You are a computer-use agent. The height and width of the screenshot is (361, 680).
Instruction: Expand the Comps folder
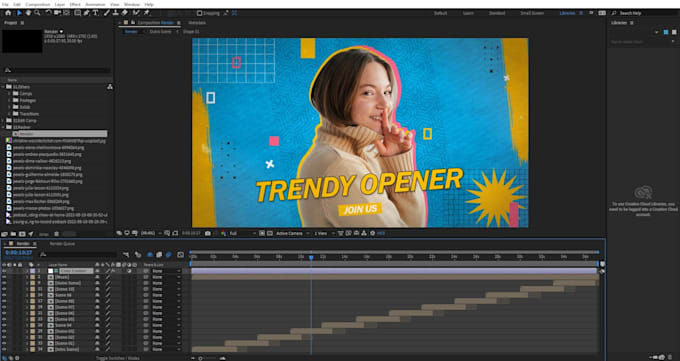pyautogui.click(x=10, y=94)
